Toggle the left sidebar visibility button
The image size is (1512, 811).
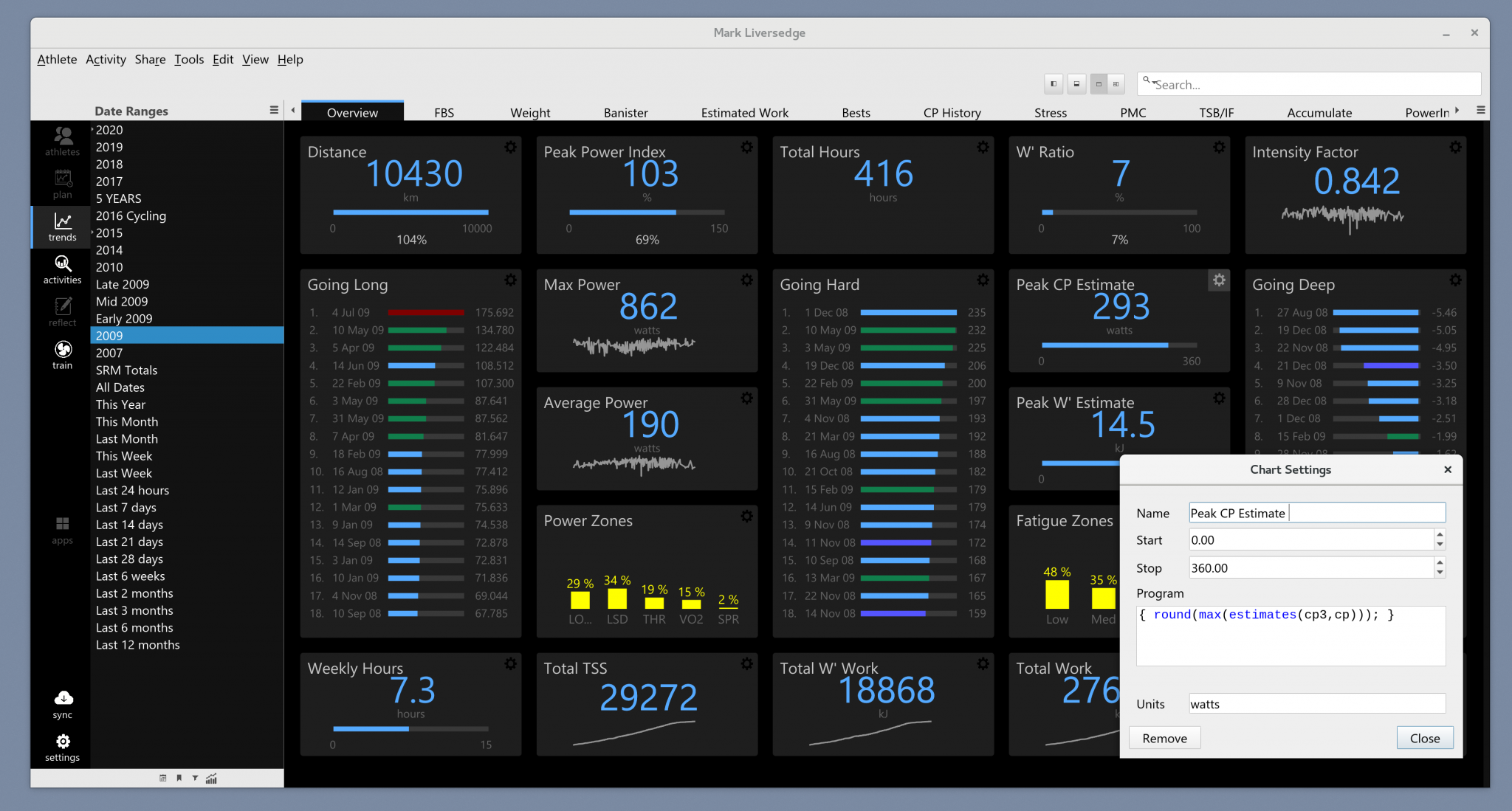1053,84
